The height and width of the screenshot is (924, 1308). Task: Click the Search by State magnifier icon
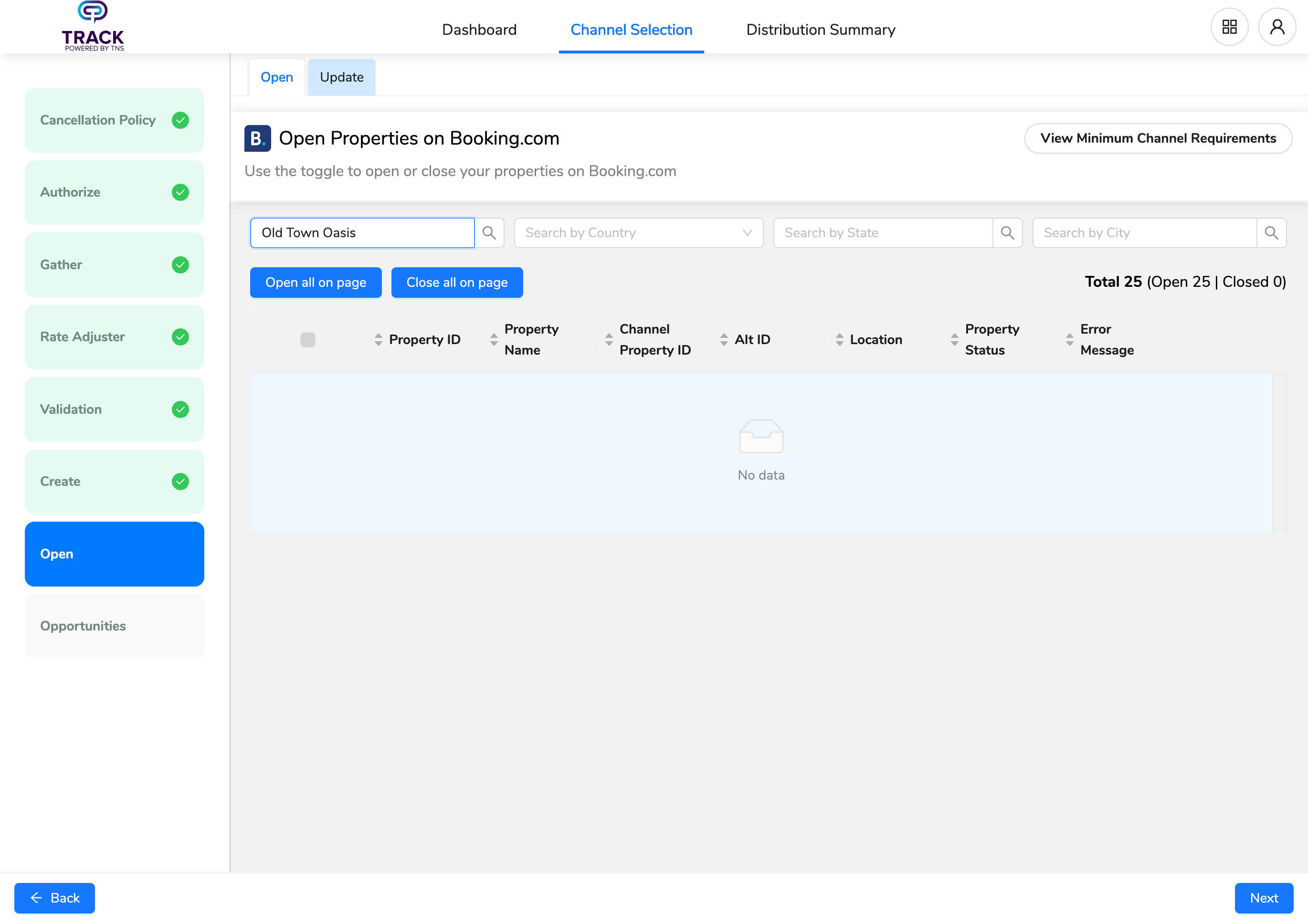tap(1007, 232)
